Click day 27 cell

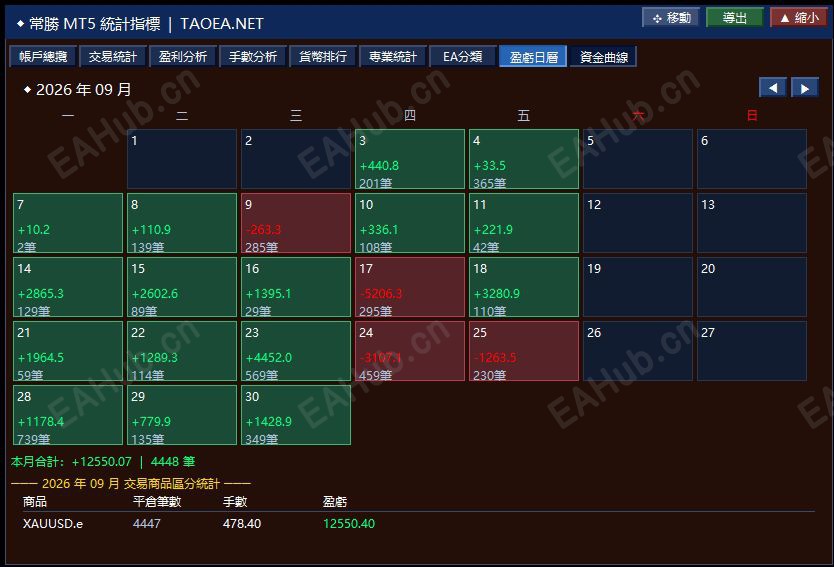[x=752, y=351]
